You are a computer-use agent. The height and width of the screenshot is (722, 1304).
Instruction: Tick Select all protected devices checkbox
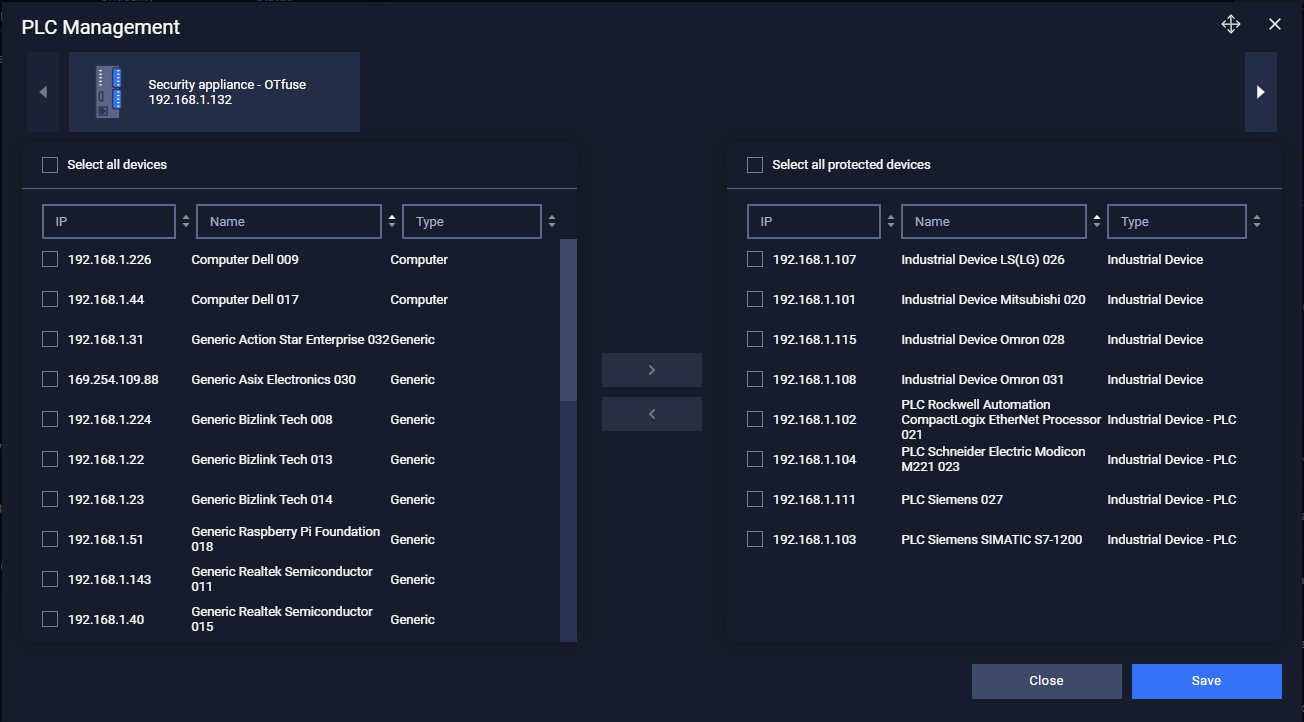pyautogui.click(x=755, y=165)
